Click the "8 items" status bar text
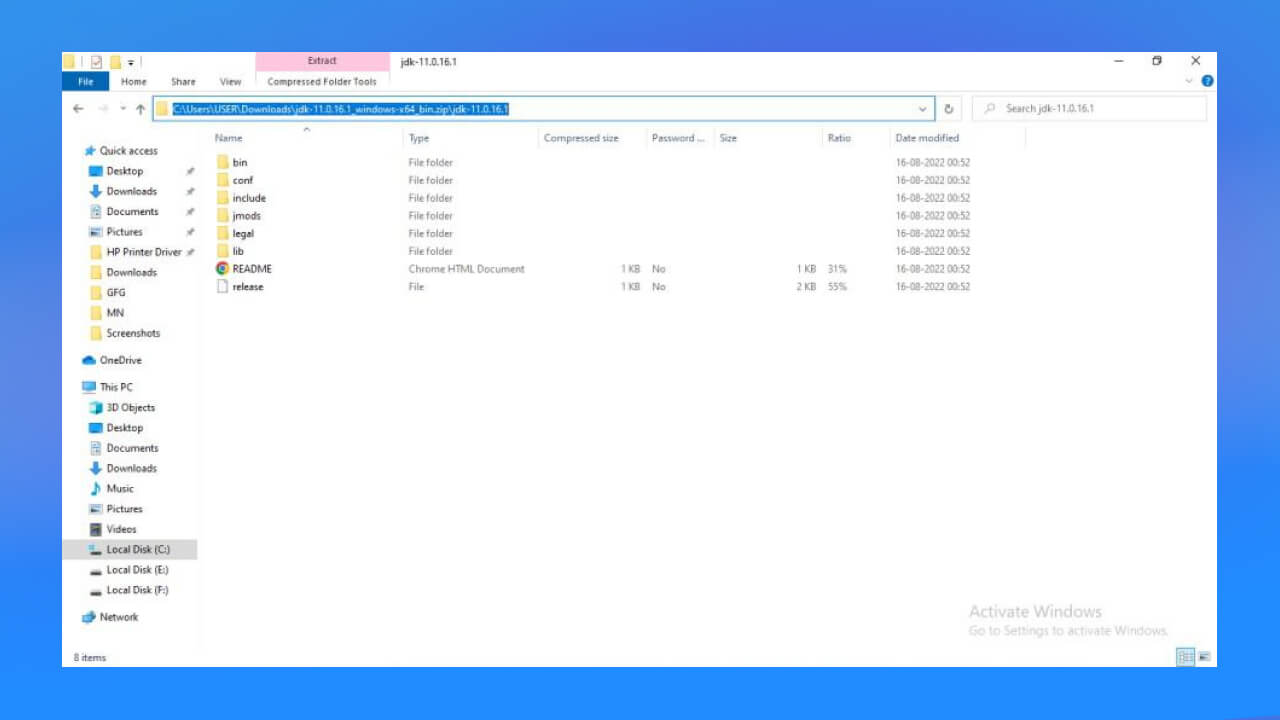The width and height of the screenshot is (1280, 720). [90, 658]
